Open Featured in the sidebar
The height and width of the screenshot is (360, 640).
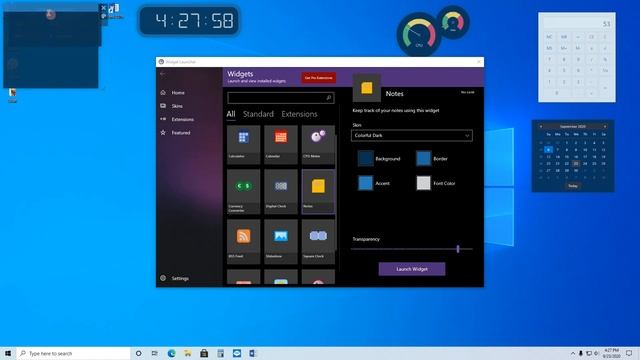click(181, 133)
